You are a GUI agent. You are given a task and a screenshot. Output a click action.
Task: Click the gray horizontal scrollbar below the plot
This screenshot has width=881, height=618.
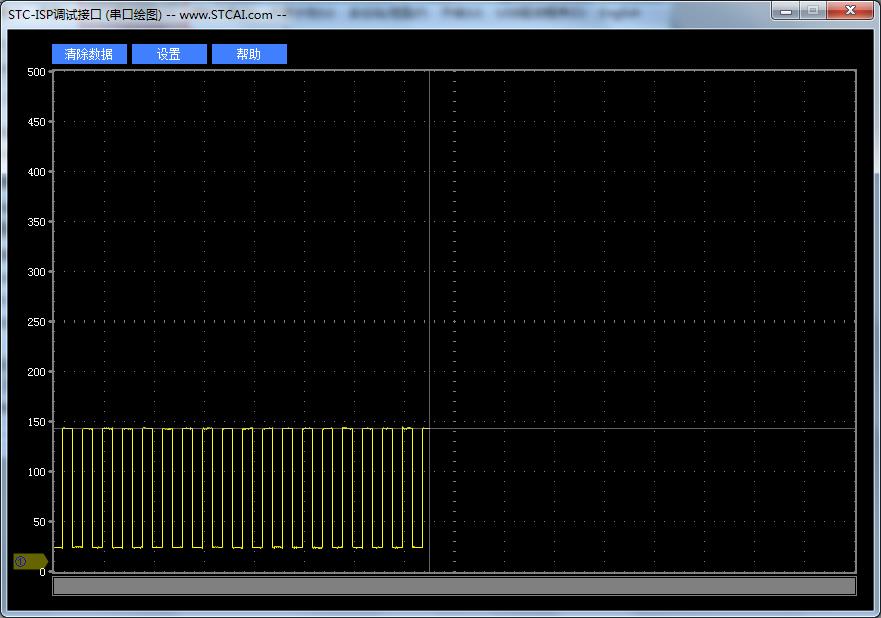coord(454,585)
